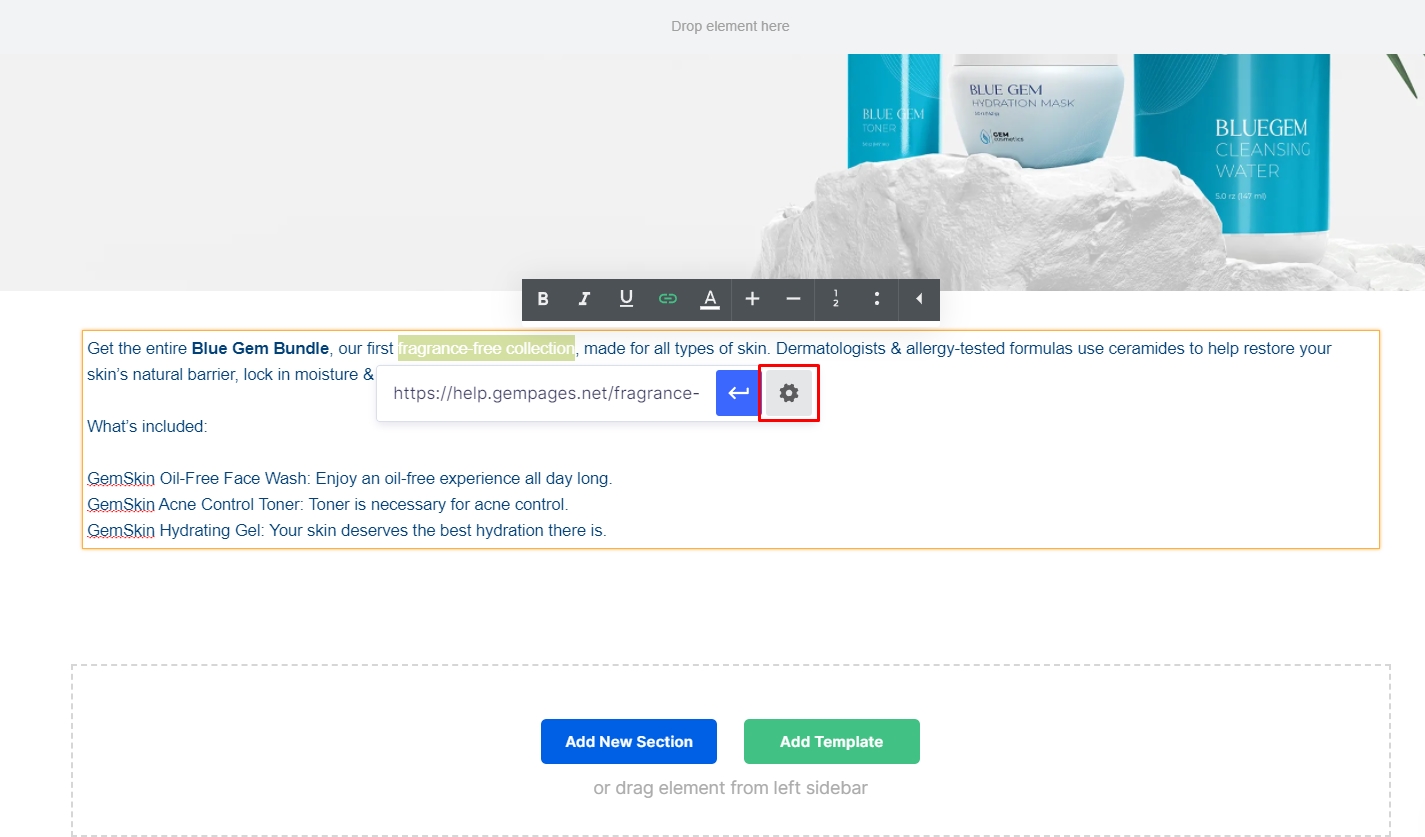Decrease font size with minus icon
This screenshot has width=1425, height=837.
coord(793,299)
